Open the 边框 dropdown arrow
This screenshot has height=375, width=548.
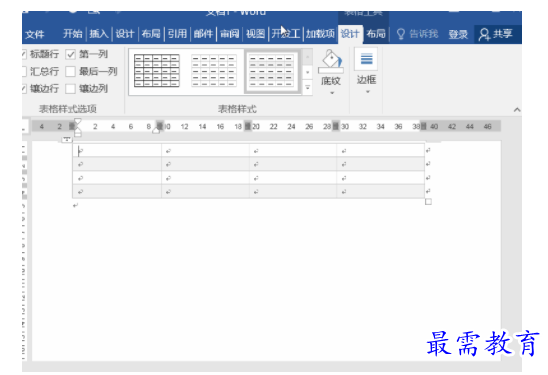click(x=367, y=92)
